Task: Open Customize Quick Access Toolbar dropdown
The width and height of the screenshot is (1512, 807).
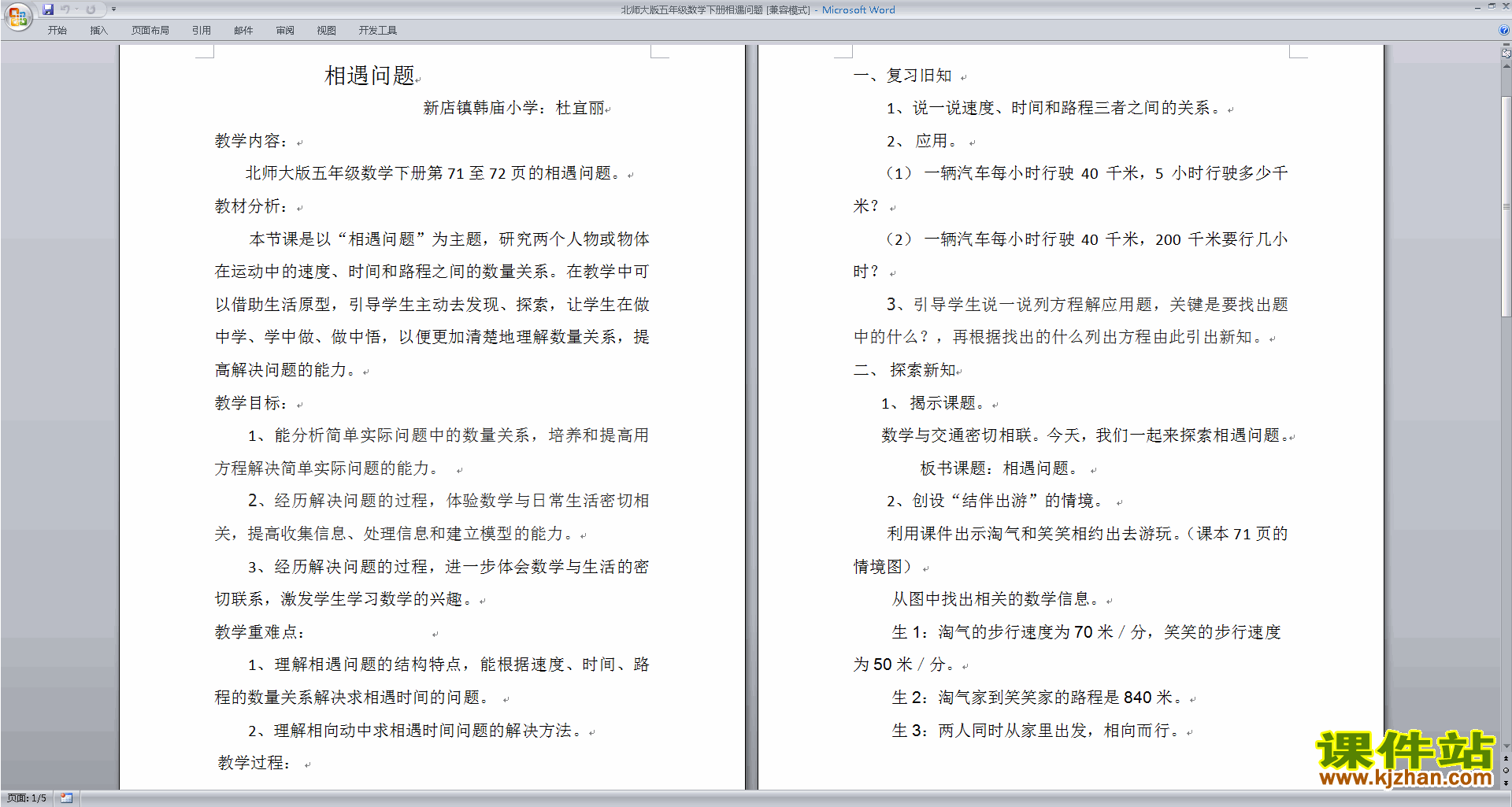Action: [x=113, y=9]
